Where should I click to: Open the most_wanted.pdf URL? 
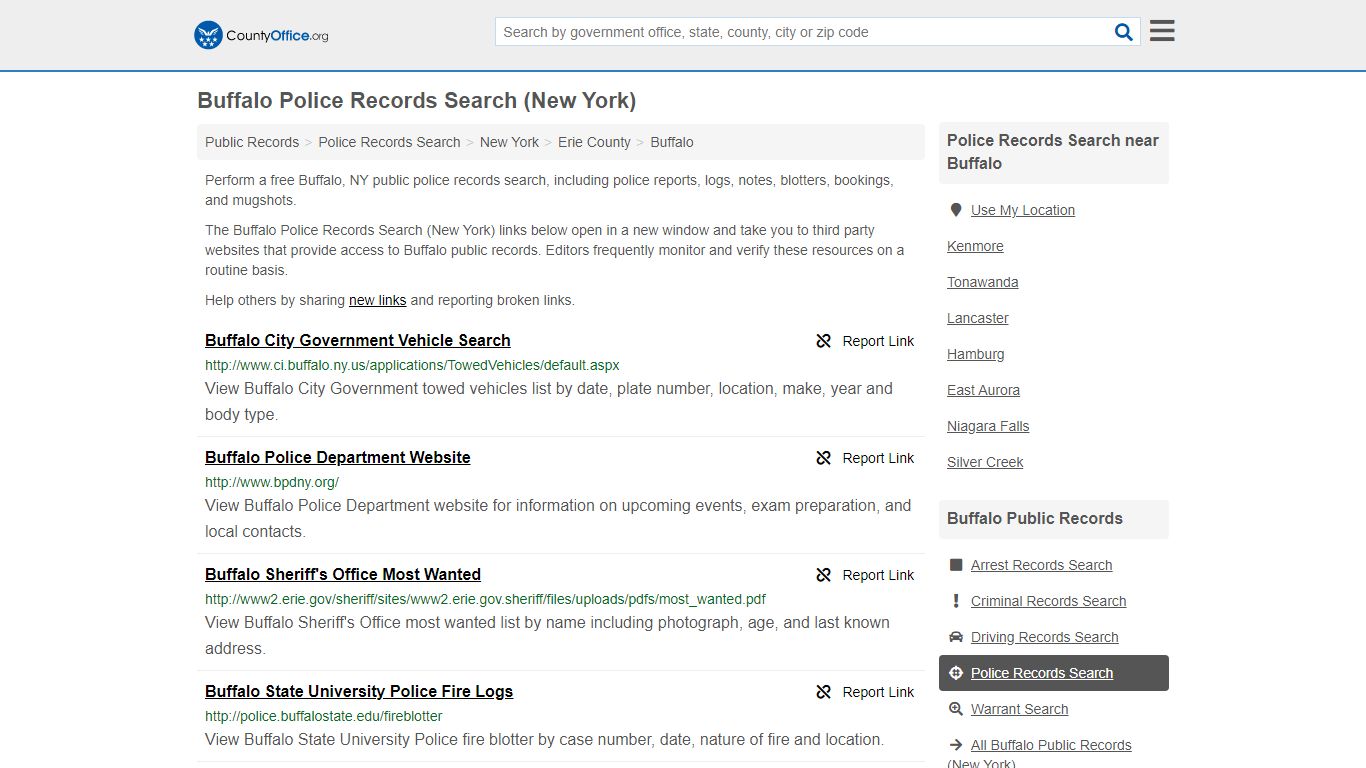pyautogui.click(x=485, y=599)
